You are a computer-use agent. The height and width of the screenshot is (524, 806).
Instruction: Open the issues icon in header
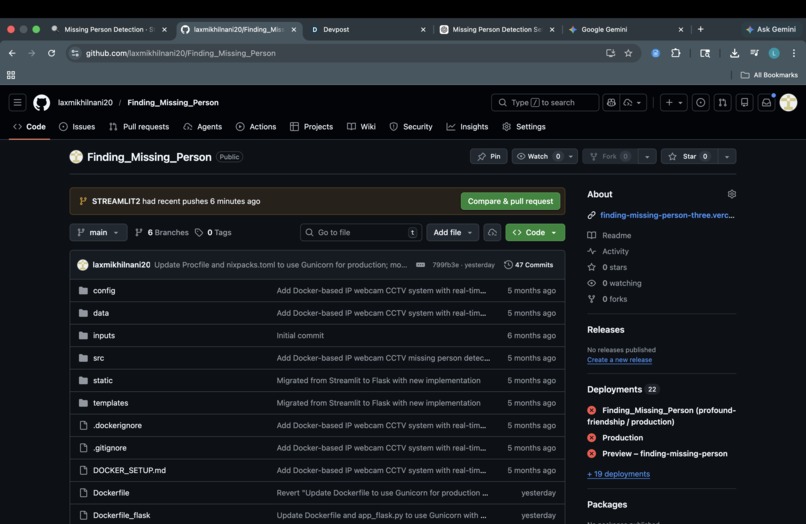coord(700,103)
